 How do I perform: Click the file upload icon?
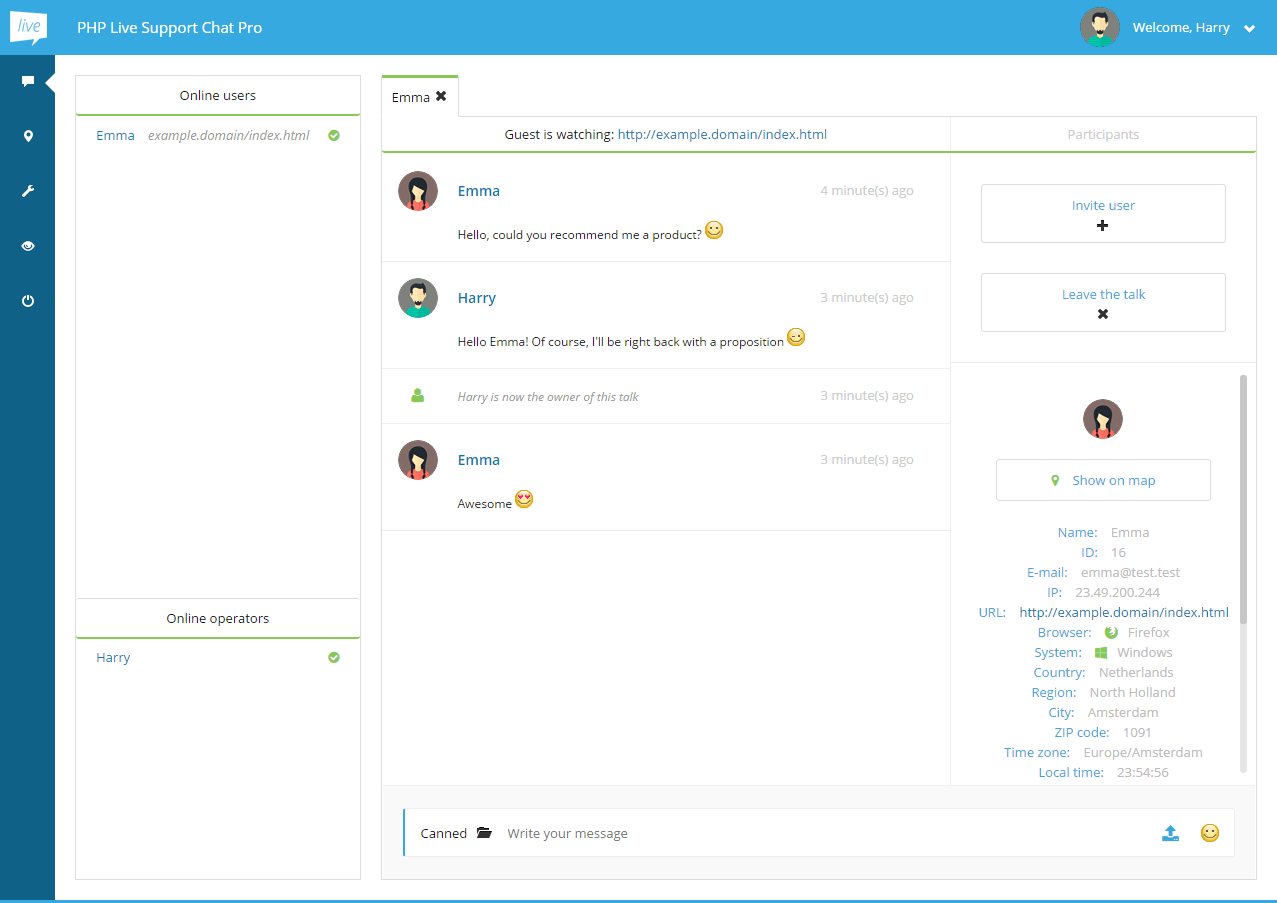tap(1171, 833)
